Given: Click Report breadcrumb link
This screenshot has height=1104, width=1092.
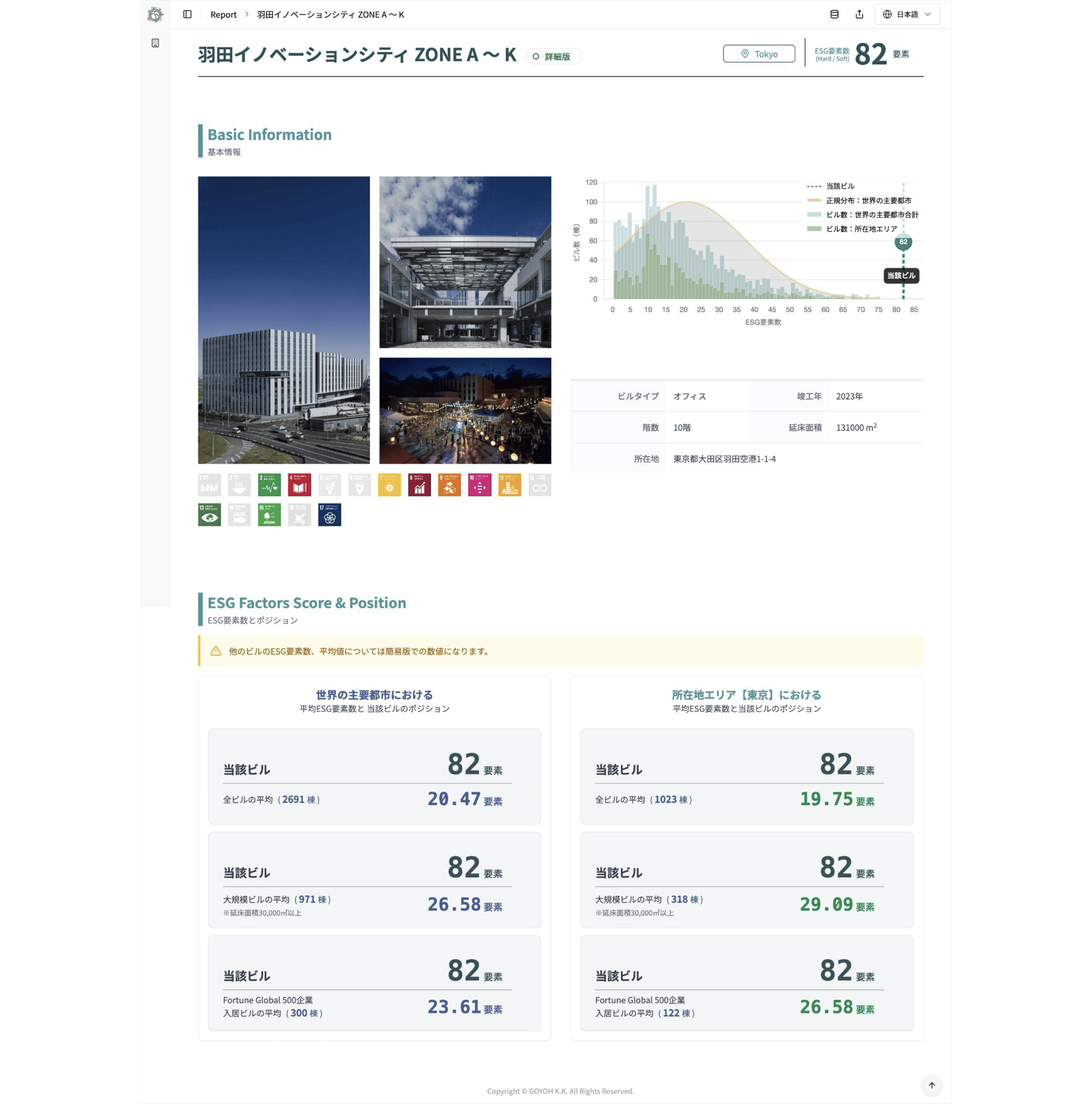Looking at the screenshot, I should pyautogui.click(x=223, y=15).
